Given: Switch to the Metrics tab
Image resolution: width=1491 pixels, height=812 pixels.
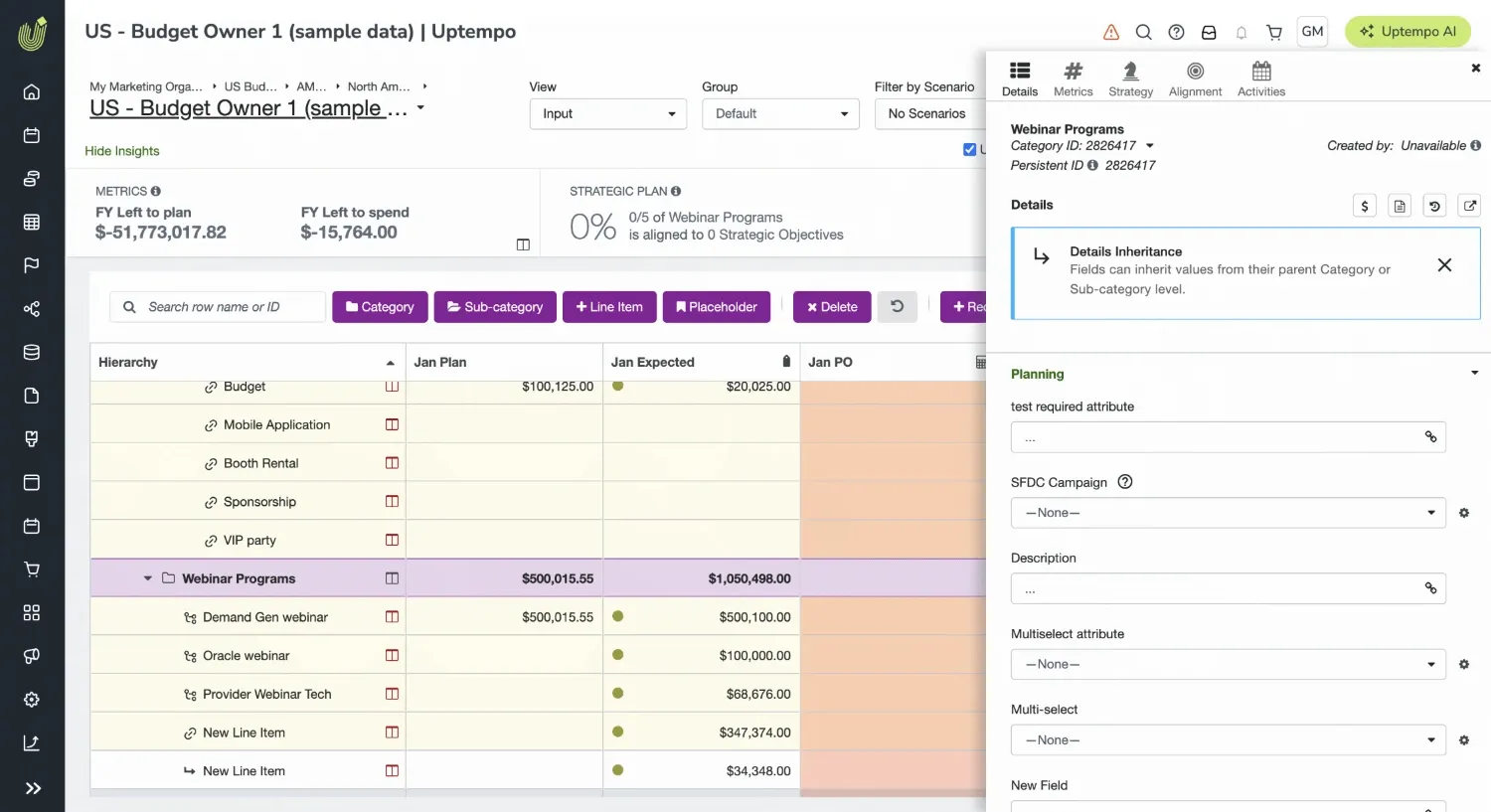Looking at the screenshot, I should tap(1073, 80).
